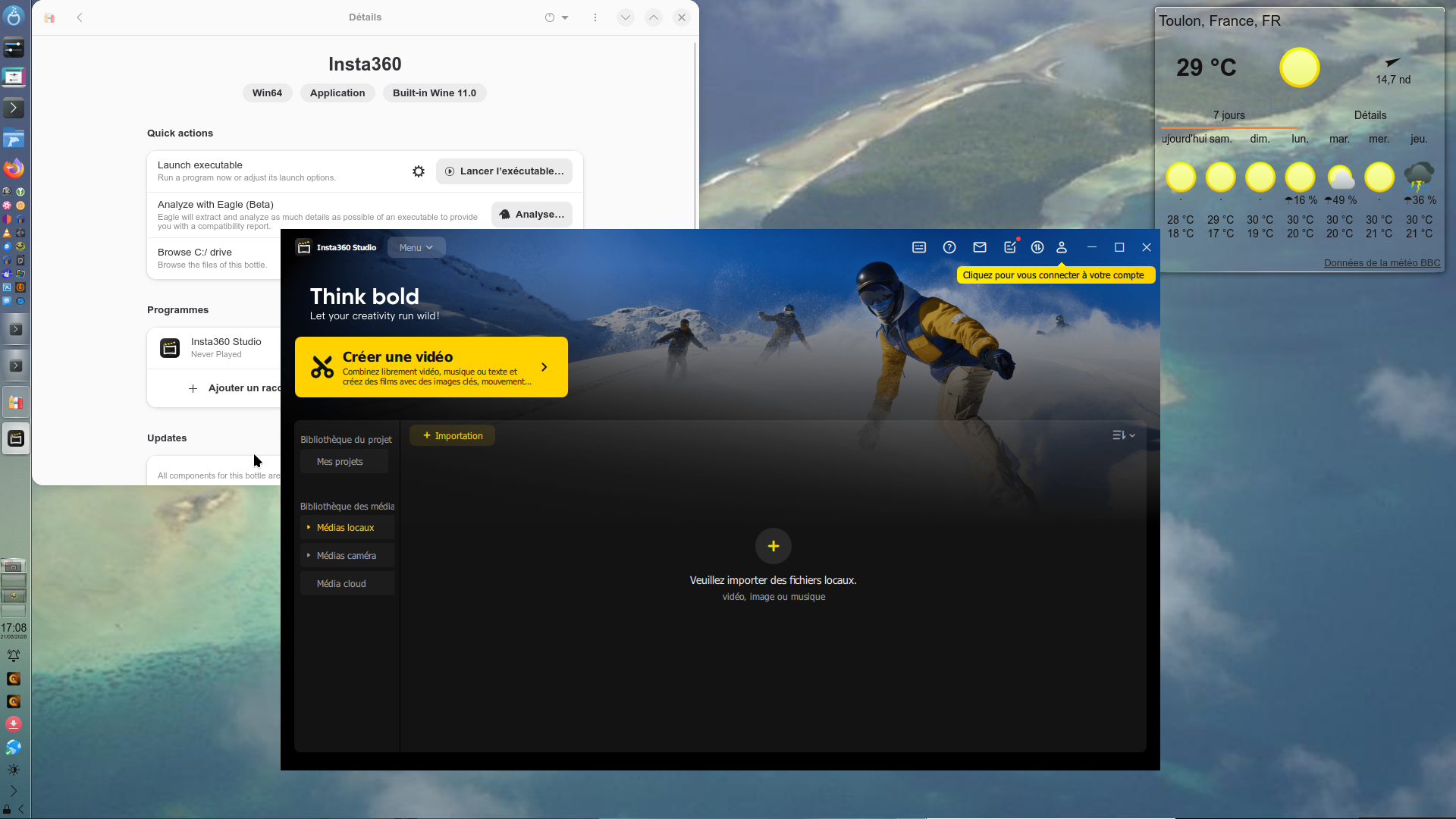Screen dimensions: 1456x819
Task: Click the round plus import button
Action: 773,546
